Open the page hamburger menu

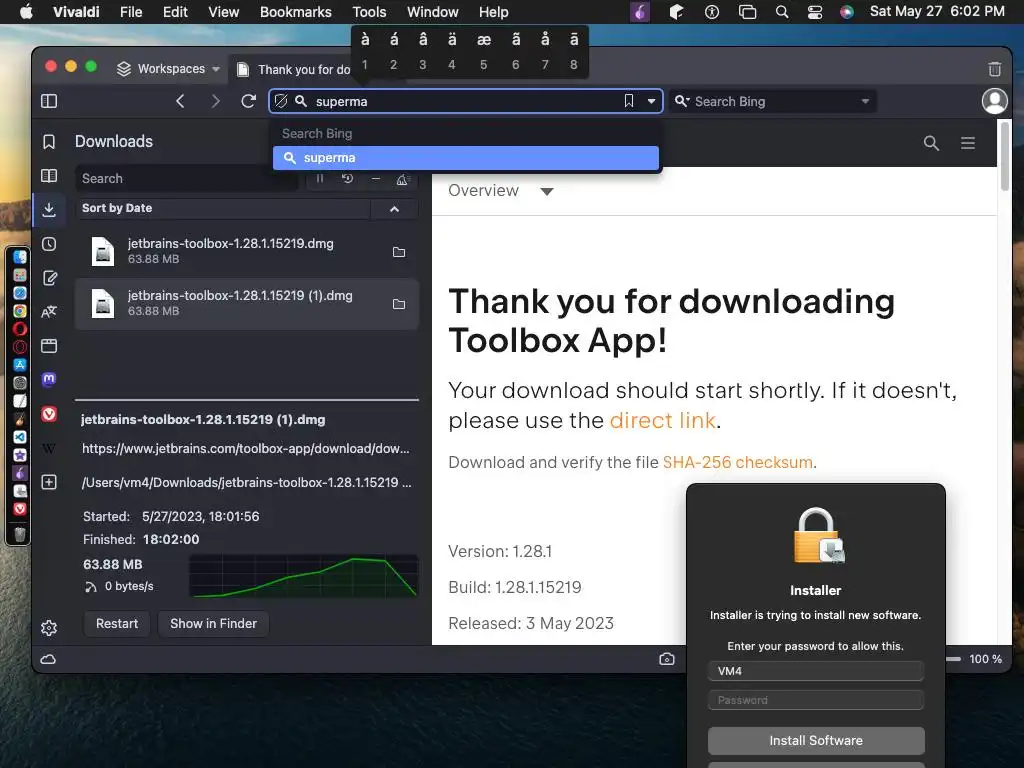(x=968, y=143)
